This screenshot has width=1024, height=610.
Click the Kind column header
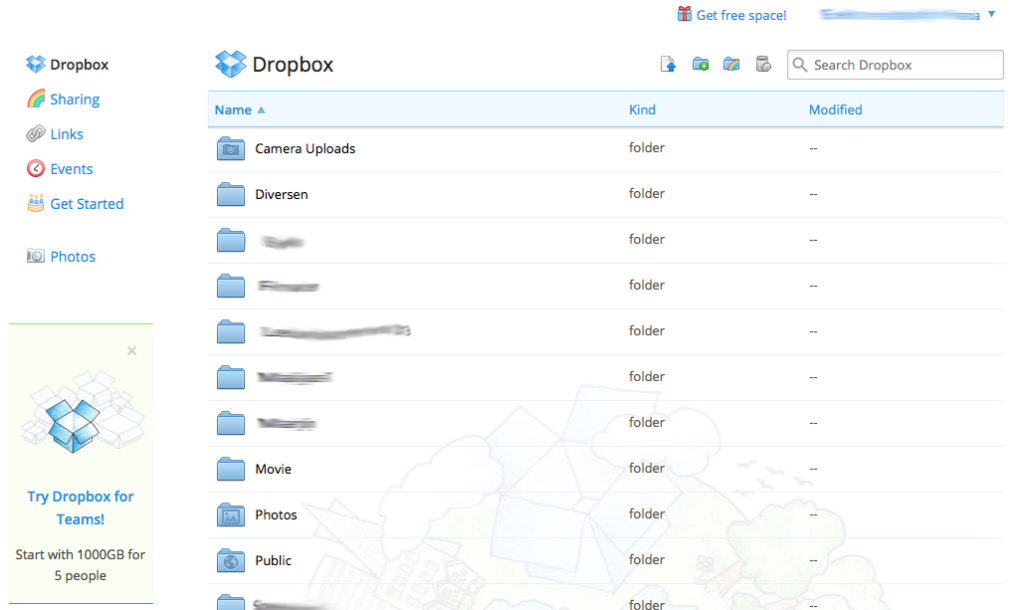642,109
